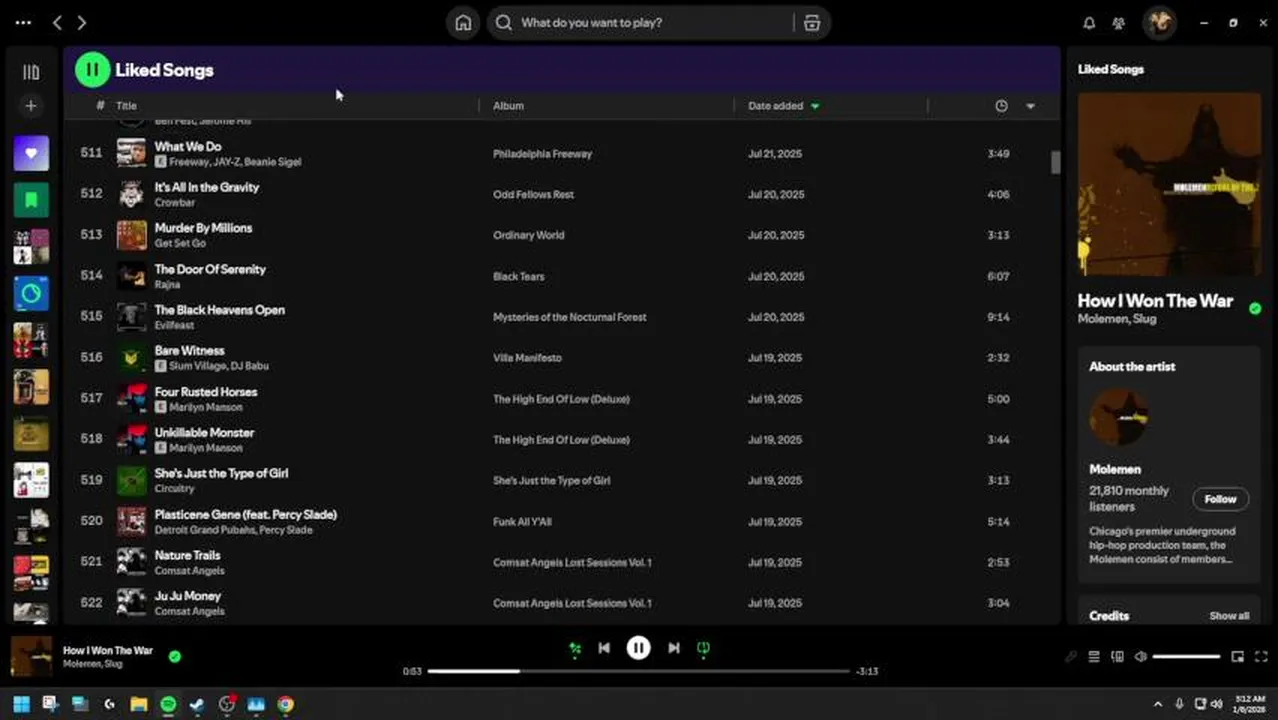Open artist Crowbar link
Image resolution: width=1278 pixels, height=720 pixels.
point(175,203)
